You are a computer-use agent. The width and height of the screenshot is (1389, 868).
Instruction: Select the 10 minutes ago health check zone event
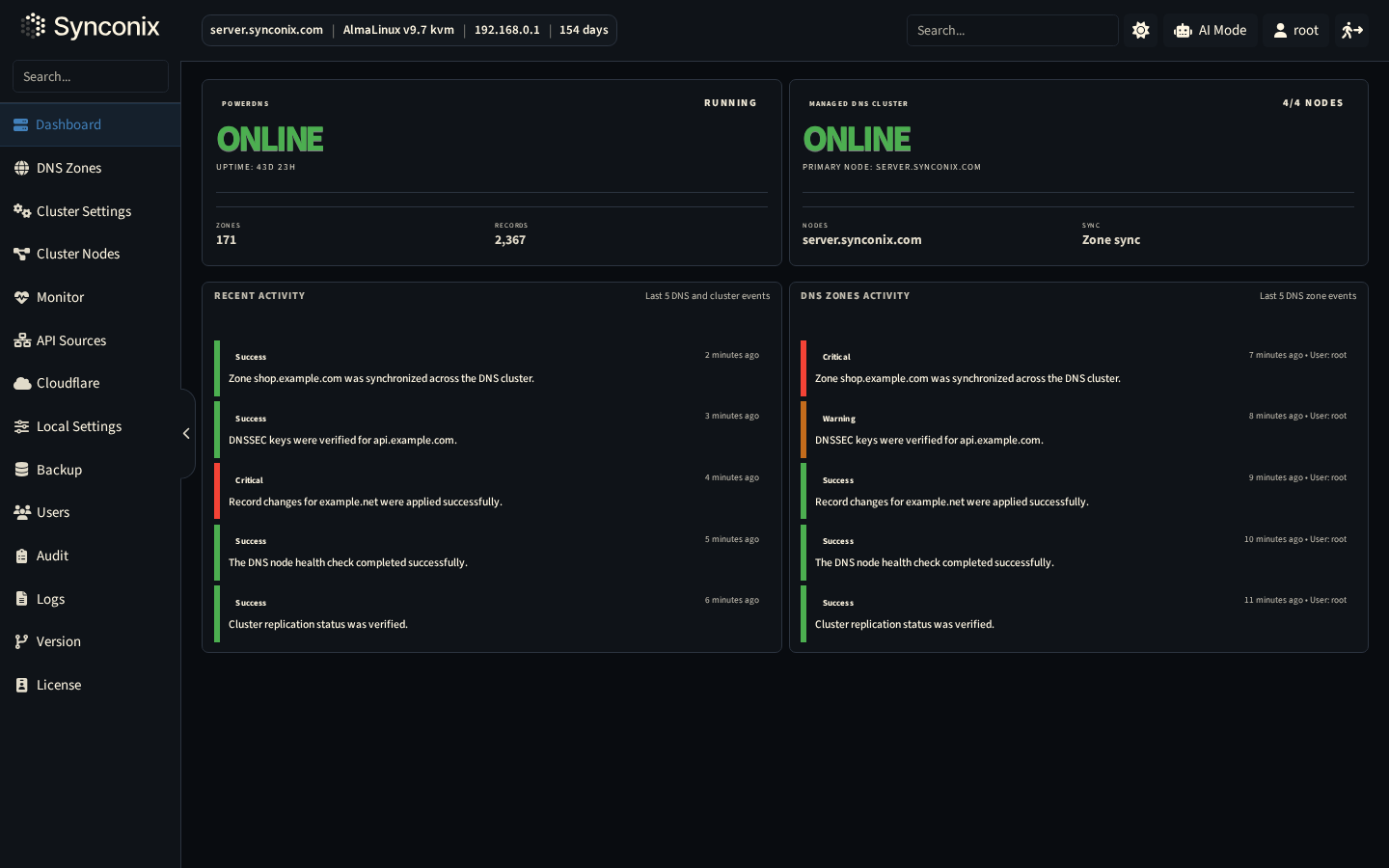point(1078,553)
